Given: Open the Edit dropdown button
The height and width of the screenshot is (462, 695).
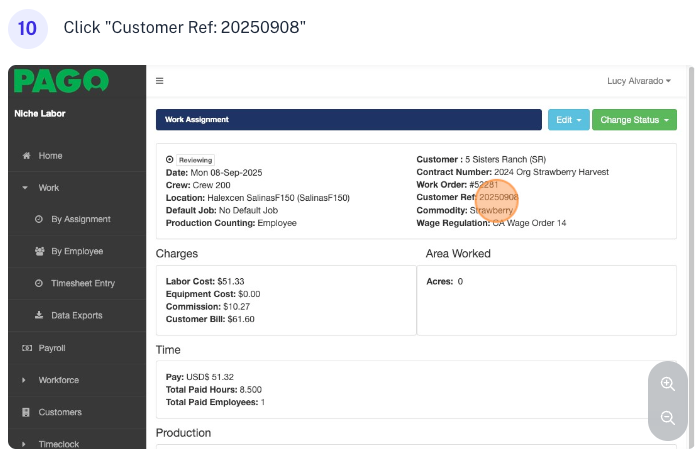Looking at the screenshot, I should coord(568,120).
